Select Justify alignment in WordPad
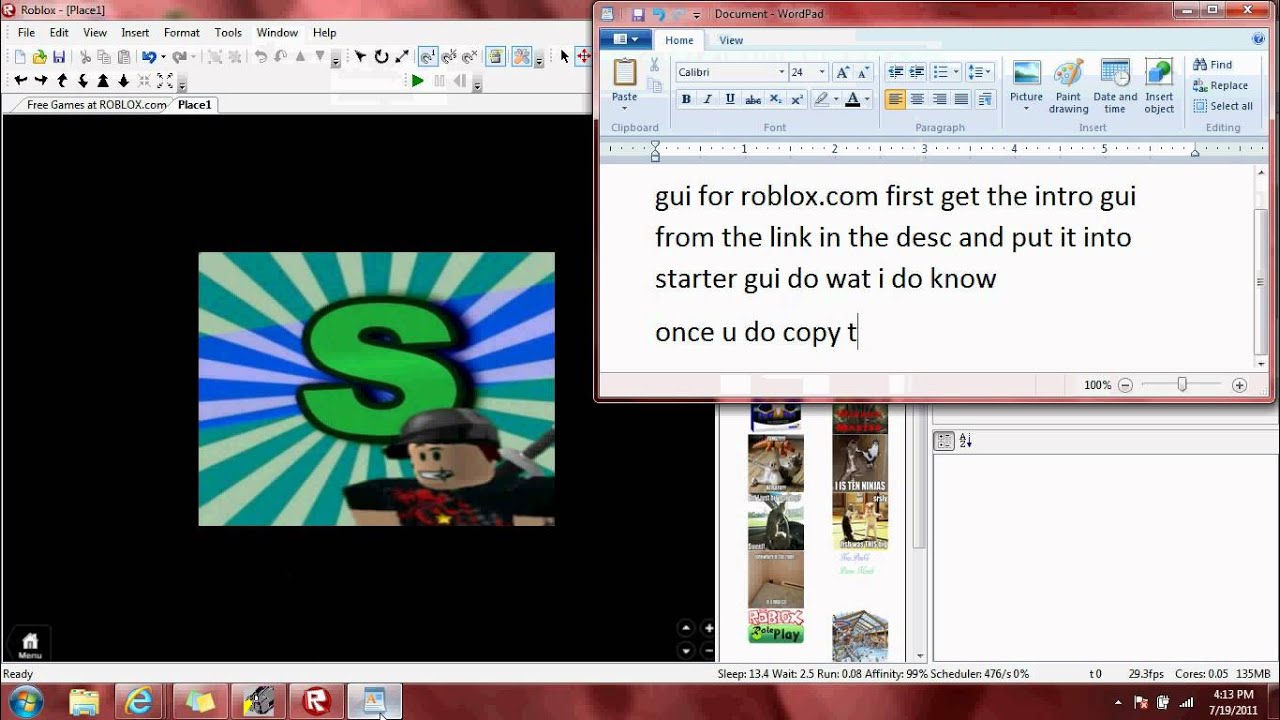Viewport: 1280px width, 720px height. click(x=962, y=99)
